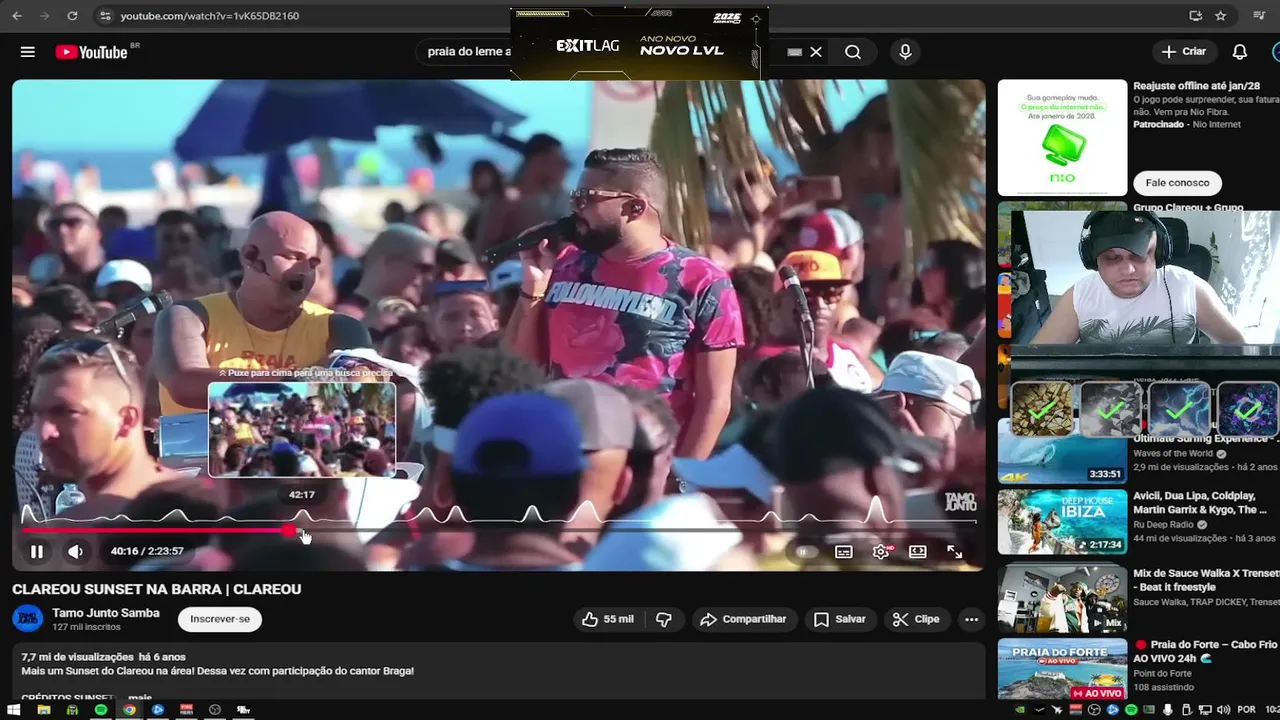Image resolution: width=1280 pixels, height=720 pixels.
Task: Save the video with Salvar
Action: point(840,619)
